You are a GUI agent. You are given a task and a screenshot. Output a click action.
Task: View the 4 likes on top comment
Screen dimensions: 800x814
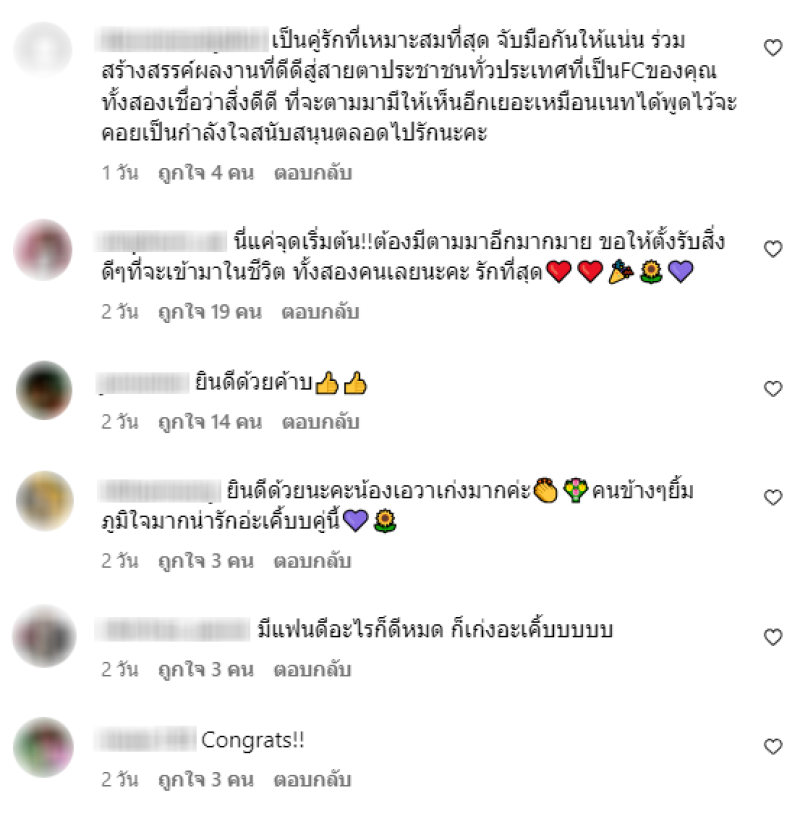[206, 173]
